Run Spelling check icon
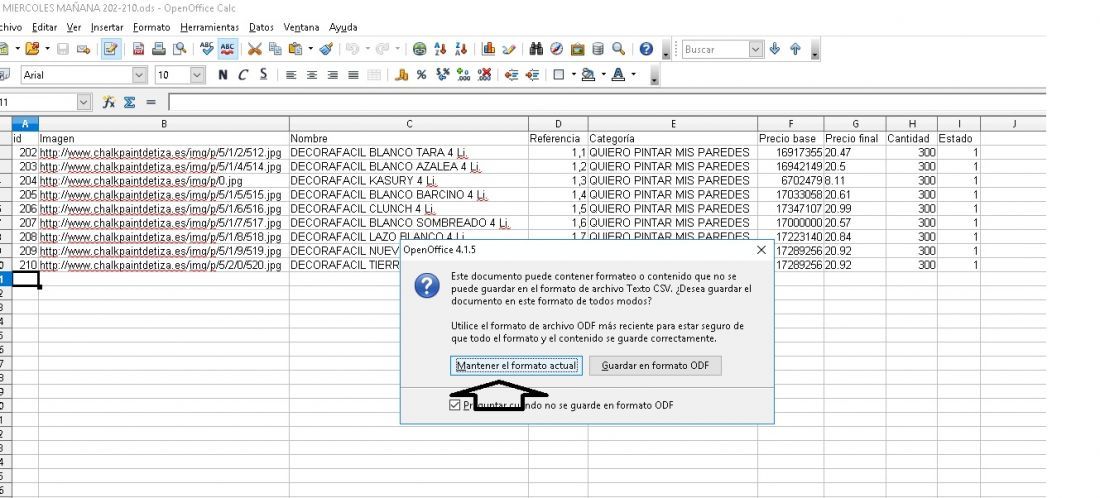 (207, 49)
